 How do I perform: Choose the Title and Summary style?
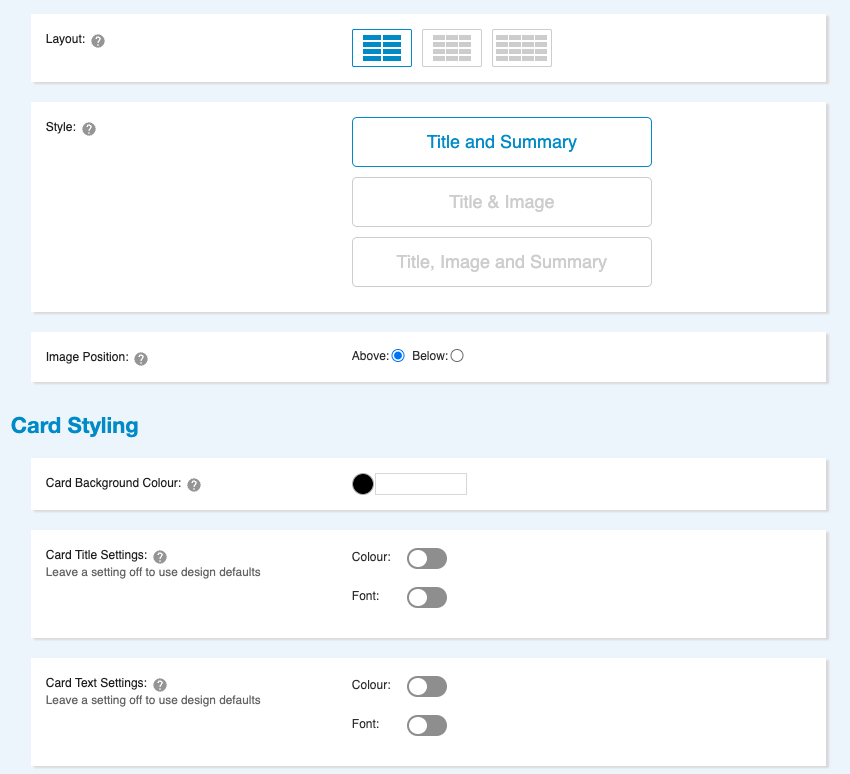(501, 142)
